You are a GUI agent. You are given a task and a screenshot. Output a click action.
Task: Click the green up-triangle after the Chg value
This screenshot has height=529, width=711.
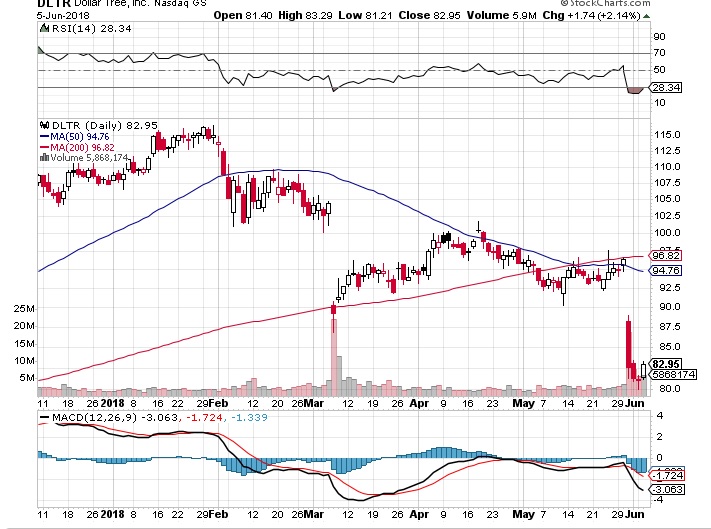[x=647, y=16]
